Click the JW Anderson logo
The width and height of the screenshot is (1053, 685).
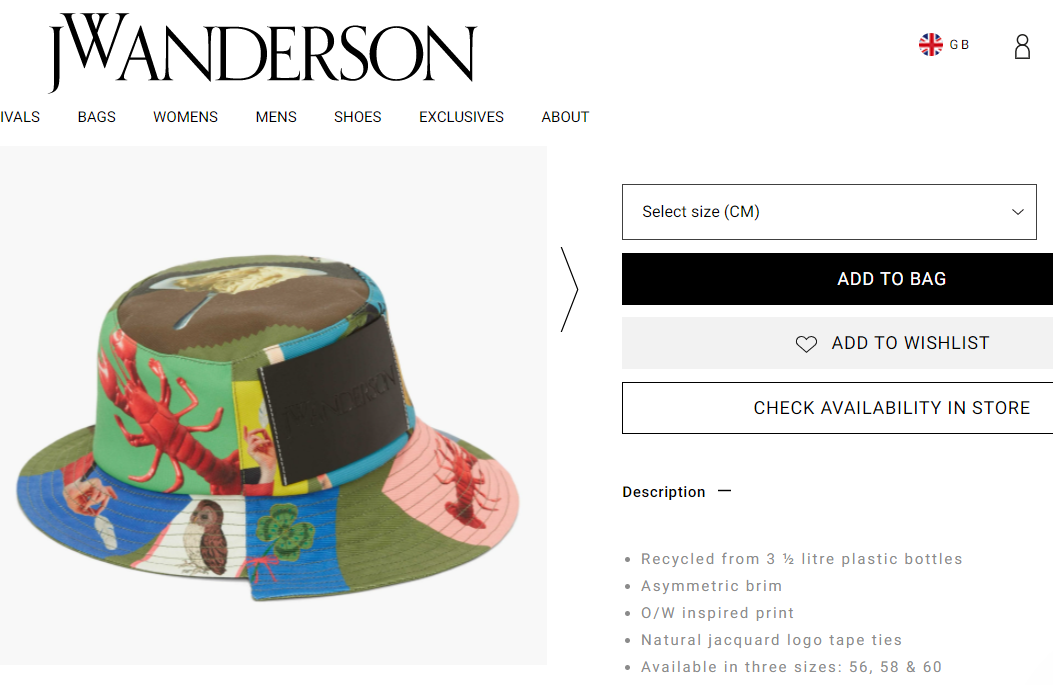pyautogui.click(x=263, y=52)
